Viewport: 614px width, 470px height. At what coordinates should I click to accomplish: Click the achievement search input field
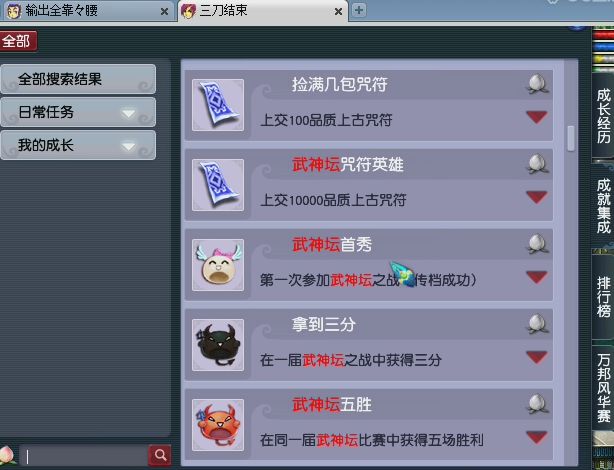click(x=83, y=456)
